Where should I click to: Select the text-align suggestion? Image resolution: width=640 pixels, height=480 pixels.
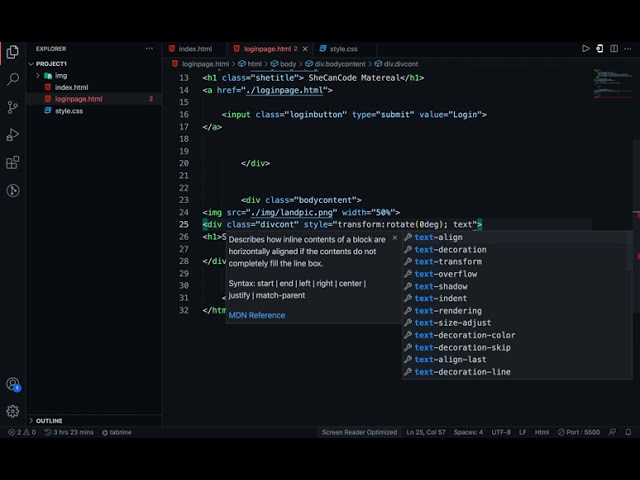(x=516, y=237)
